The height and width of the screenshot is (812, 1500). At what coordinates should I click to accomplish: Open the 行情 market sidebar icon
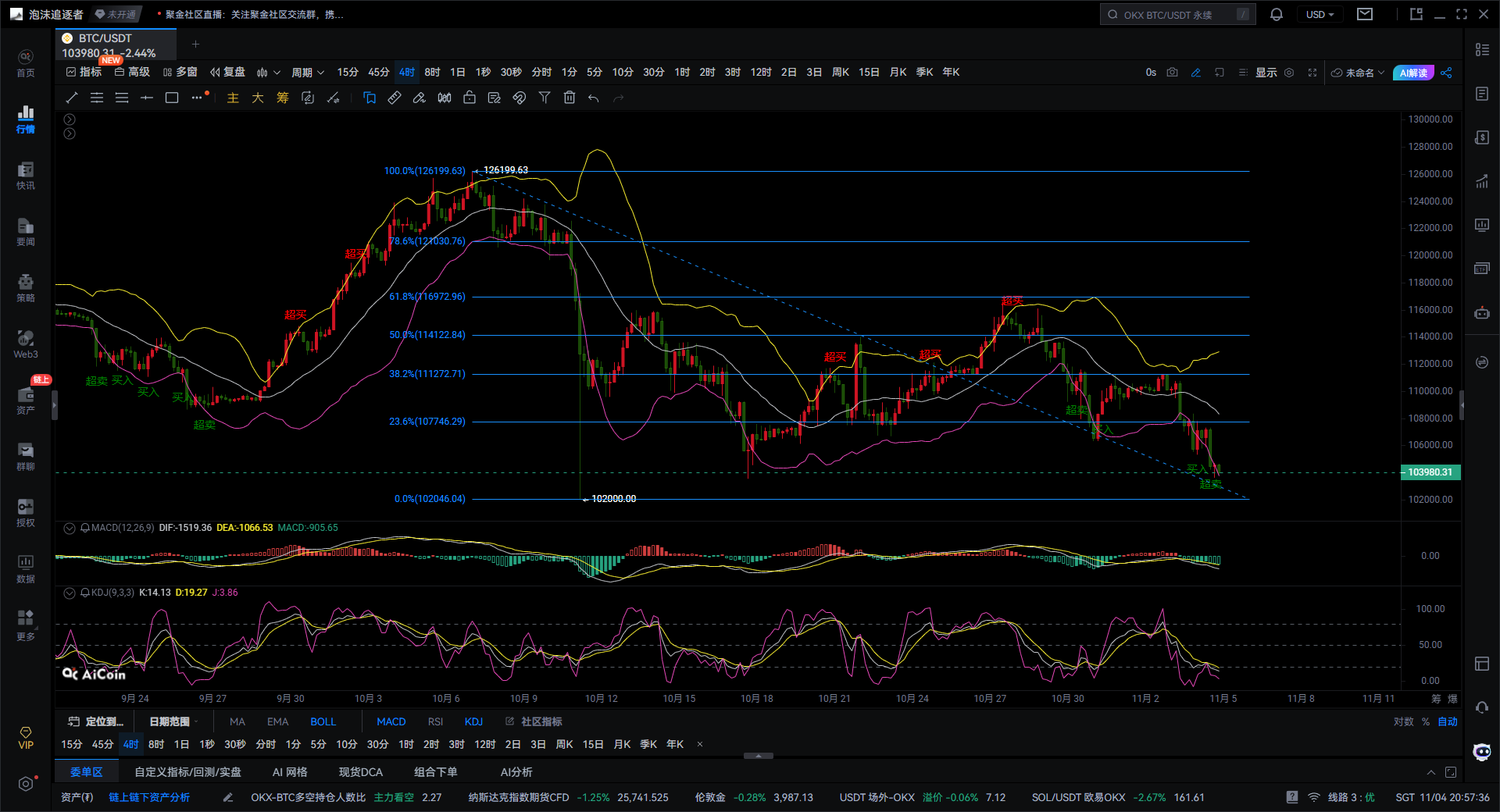coord(26,119)
